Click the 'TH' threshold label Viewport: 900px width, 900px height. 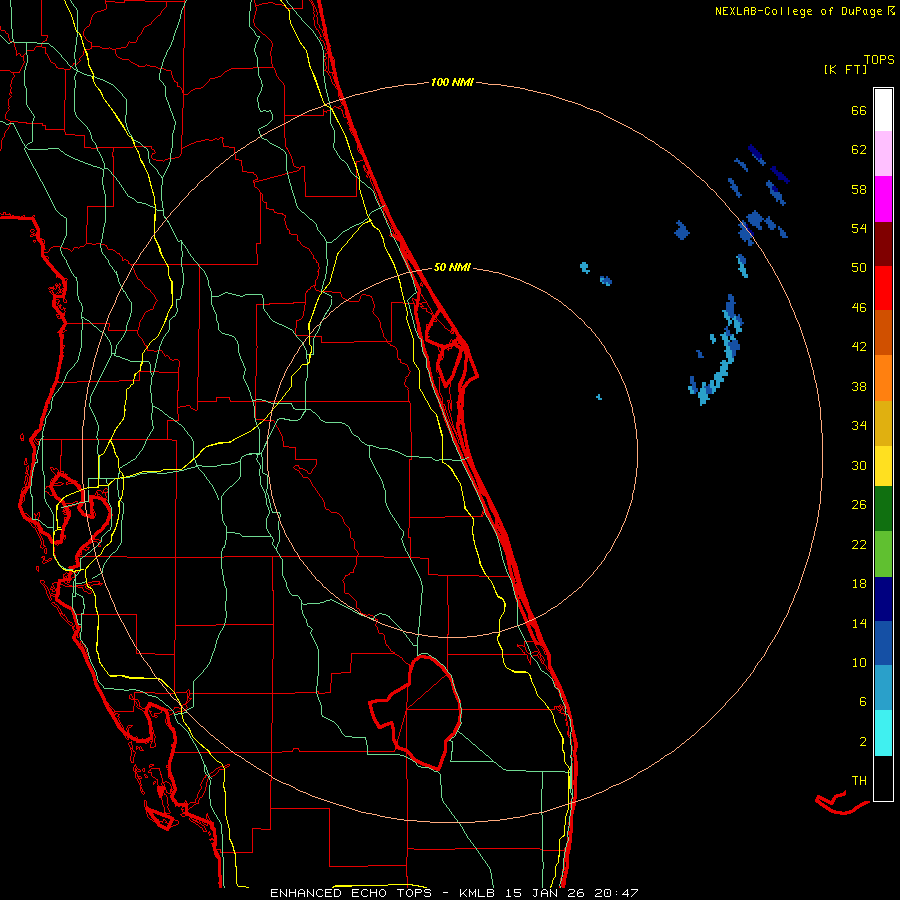pos(859,781)
